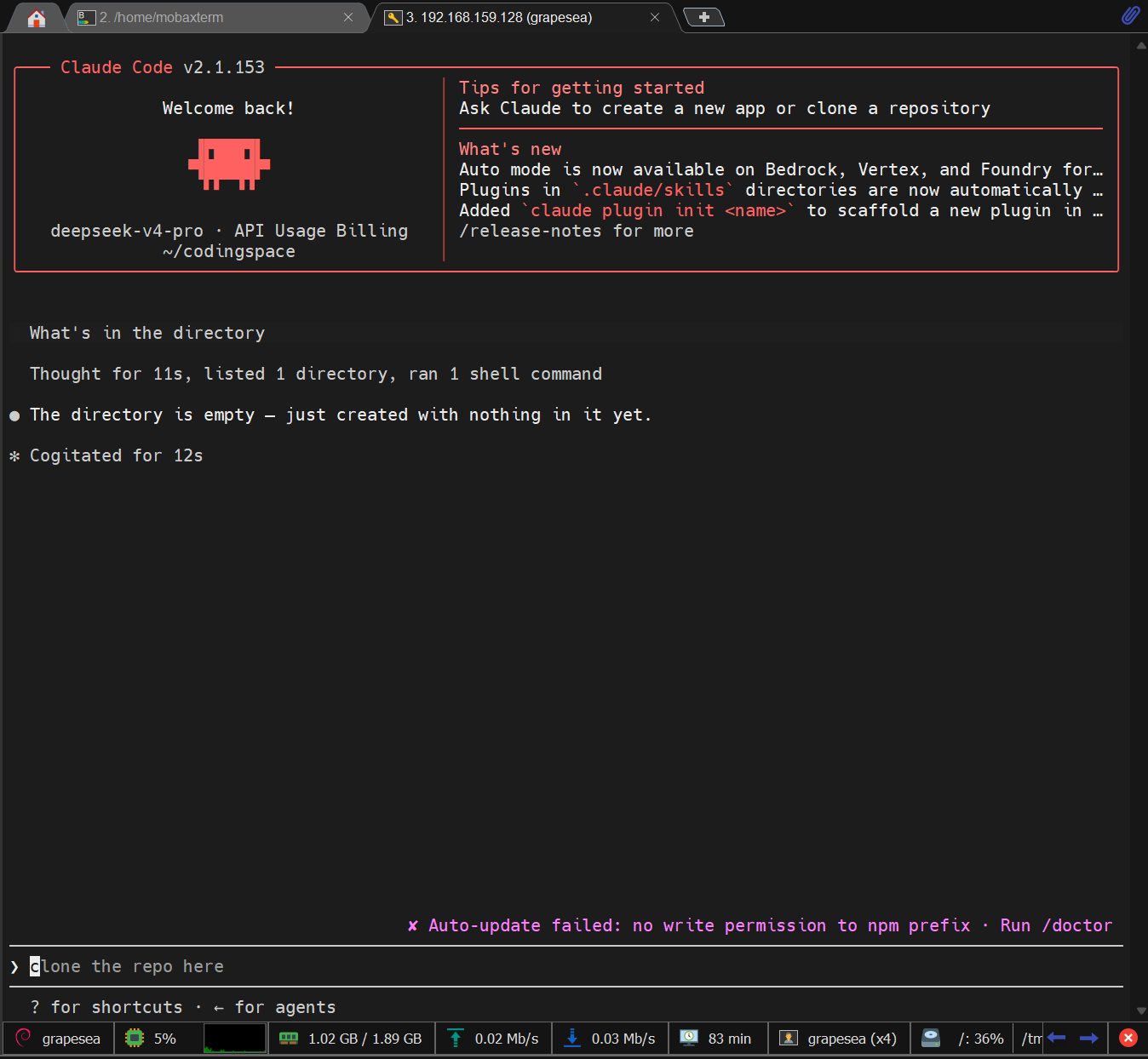Screen dimensions: 1148x1059
Task: Open the MobaXterm home tab icon
Action: pyautogui.click(x=36, y=18)
